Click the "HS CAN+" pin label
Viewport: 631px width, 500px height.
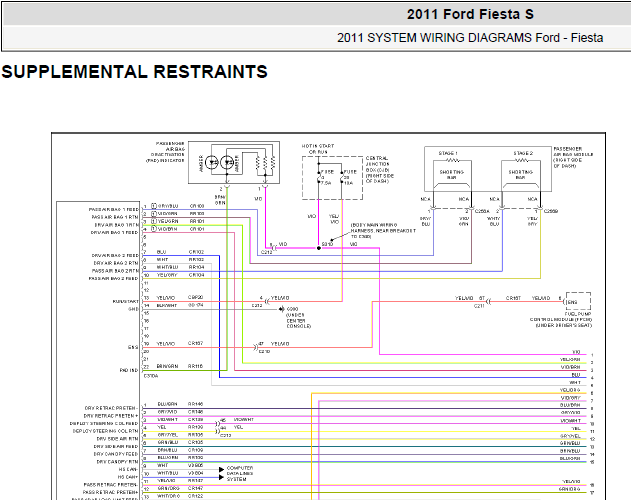point(128,477)
